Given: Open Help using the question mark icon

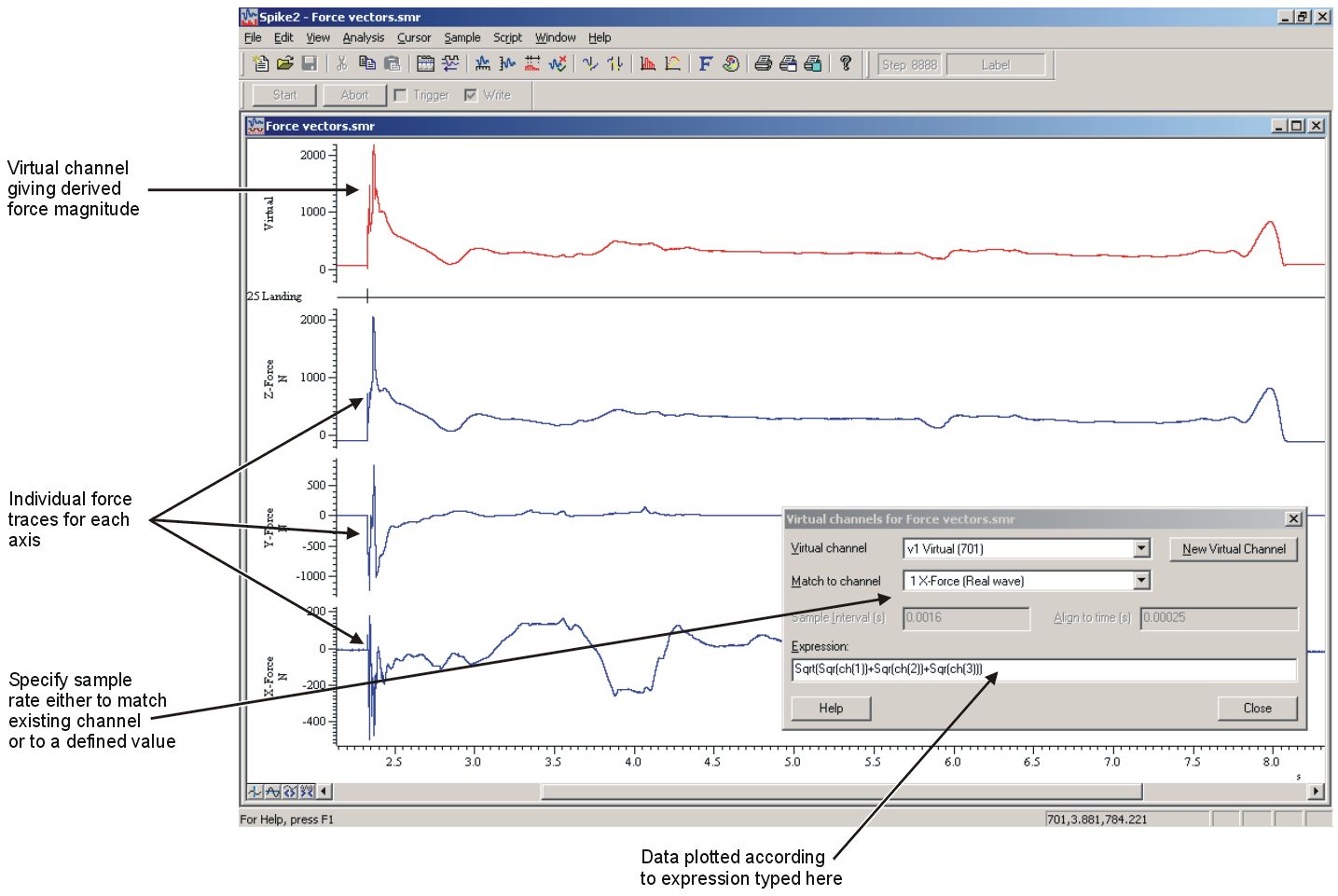Looking at the screenshot, I should coord(845,63).
